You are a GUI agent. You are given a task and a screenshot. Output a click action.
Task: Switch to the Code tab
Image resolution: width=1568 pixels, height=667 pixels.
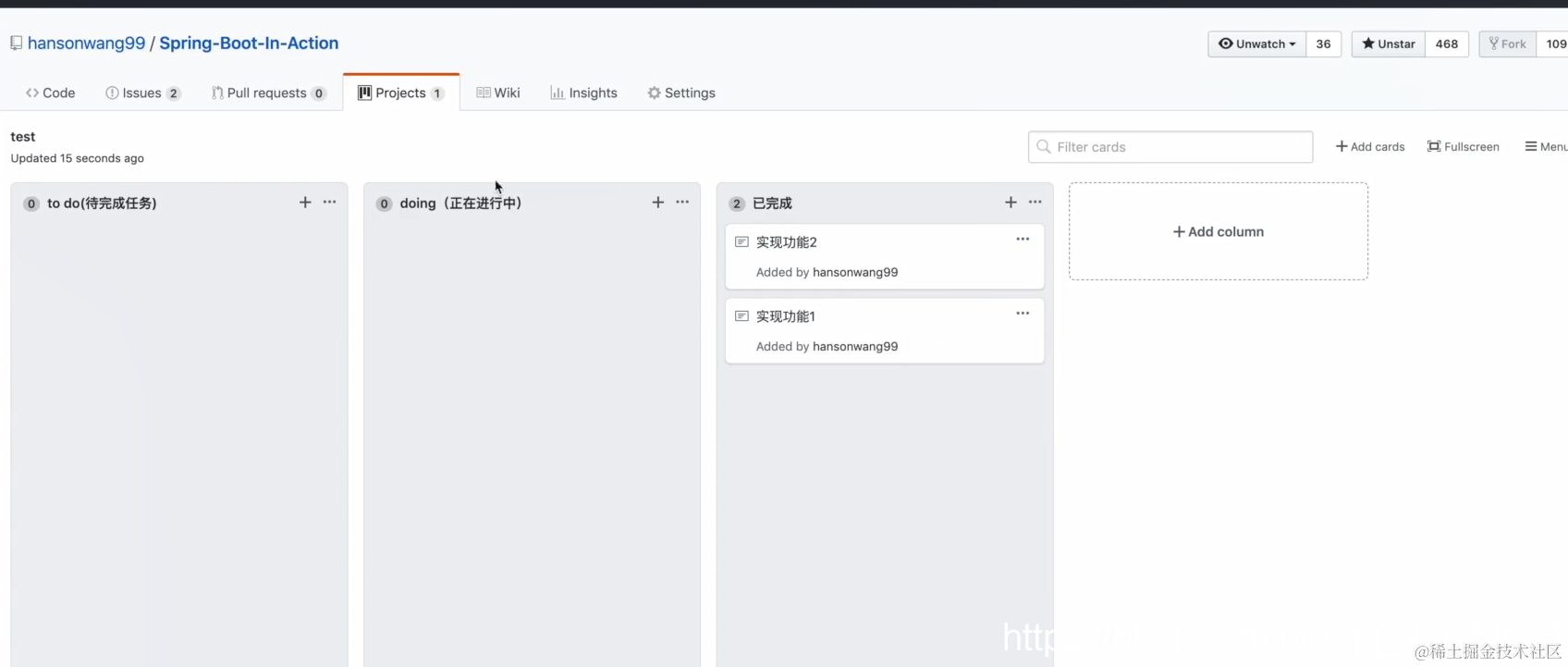coord(51,93)
